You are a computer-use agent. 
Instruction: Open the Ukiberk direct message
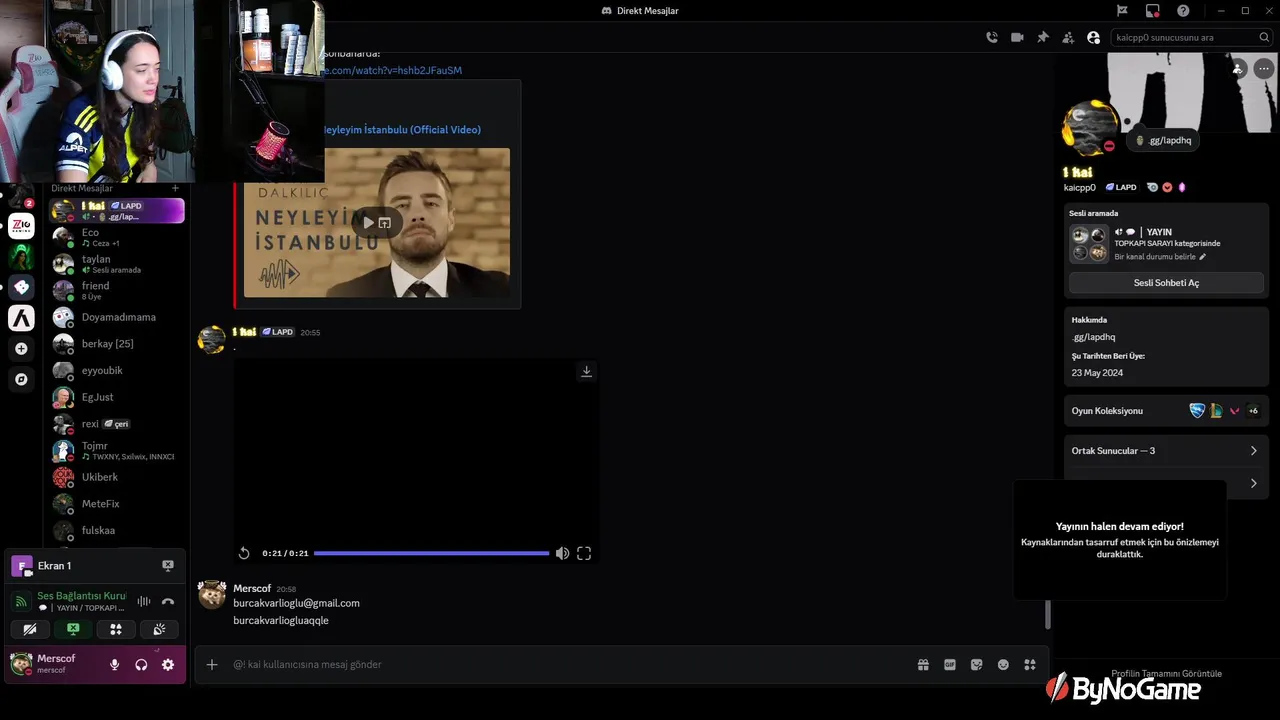click(x=117, y=477)
